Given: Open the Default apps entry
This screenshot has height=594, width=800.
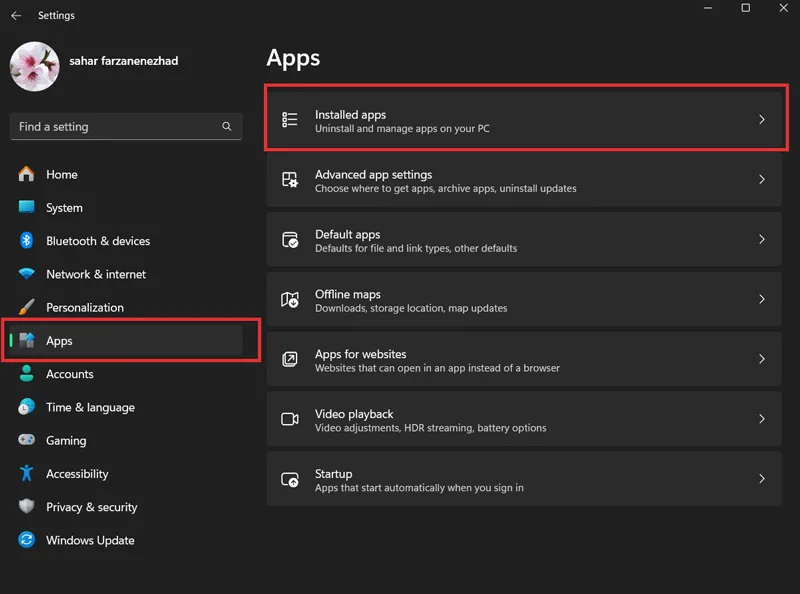Looking at the screenshot, I should 524,240.
